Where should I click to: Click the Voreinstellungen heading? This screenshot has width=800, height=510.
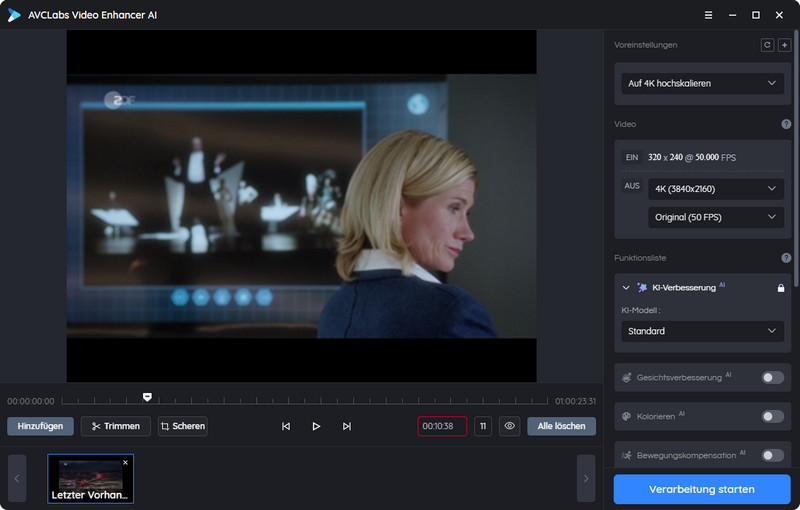tap(645, 45)
